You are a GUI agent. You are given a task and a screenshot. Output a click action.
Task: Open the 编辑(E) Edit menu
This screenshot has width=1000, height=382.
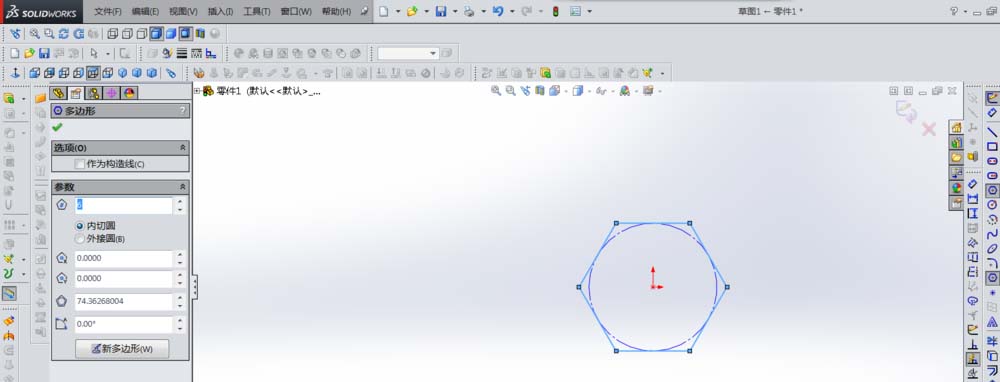(x=145, y=11)
